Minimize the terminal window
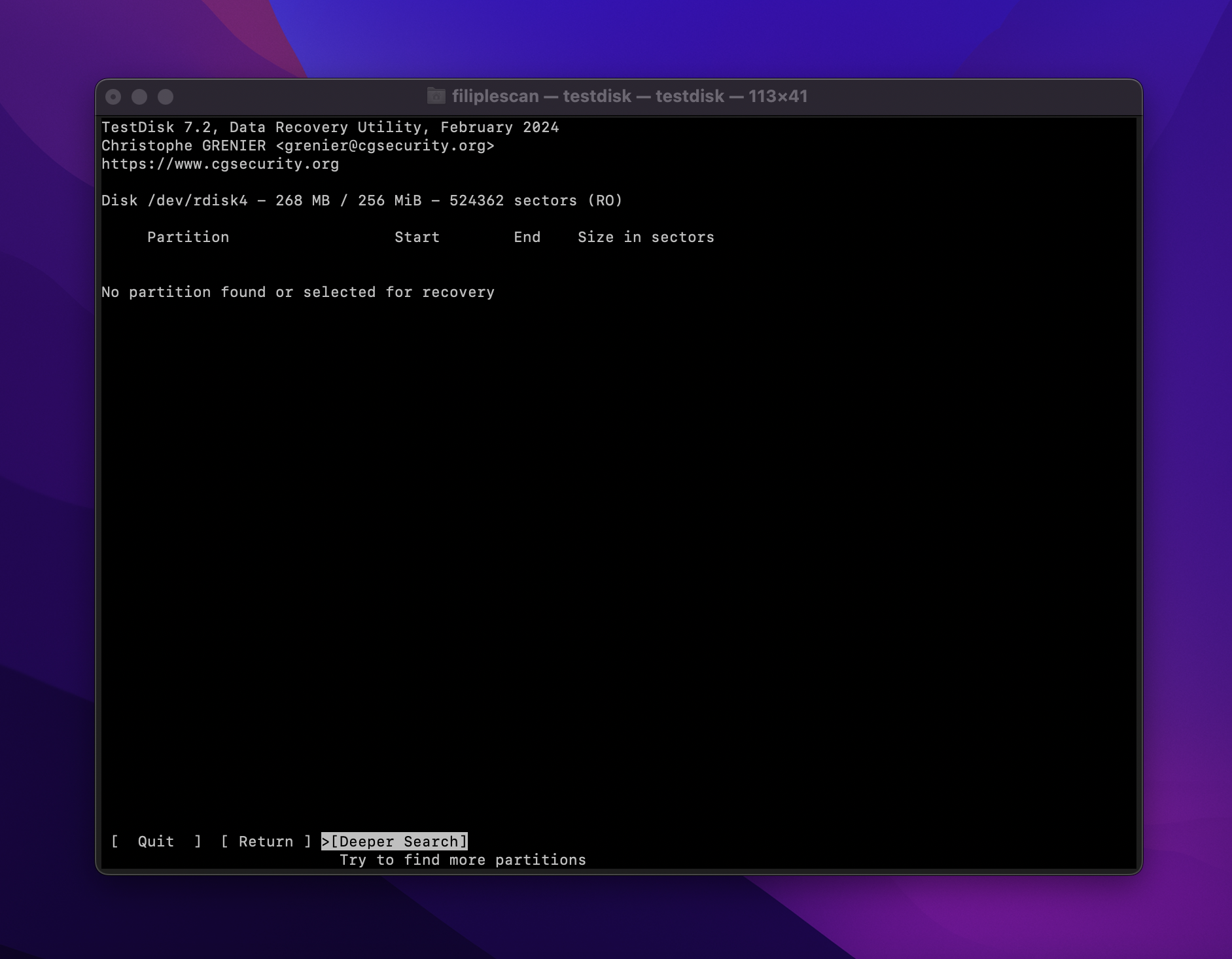Screen dimensions: 1232x959 tap(139, 97)
